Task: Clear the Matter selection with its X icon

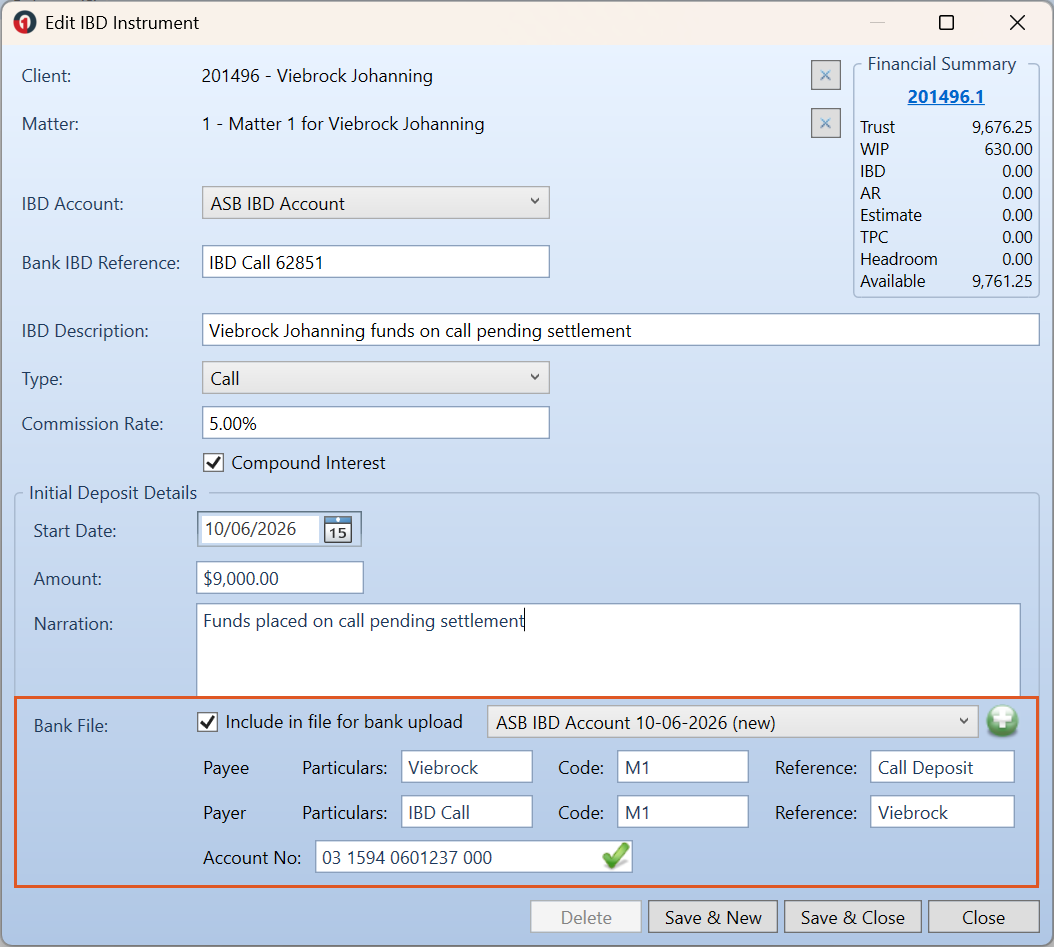Action: tap(825, 123)
